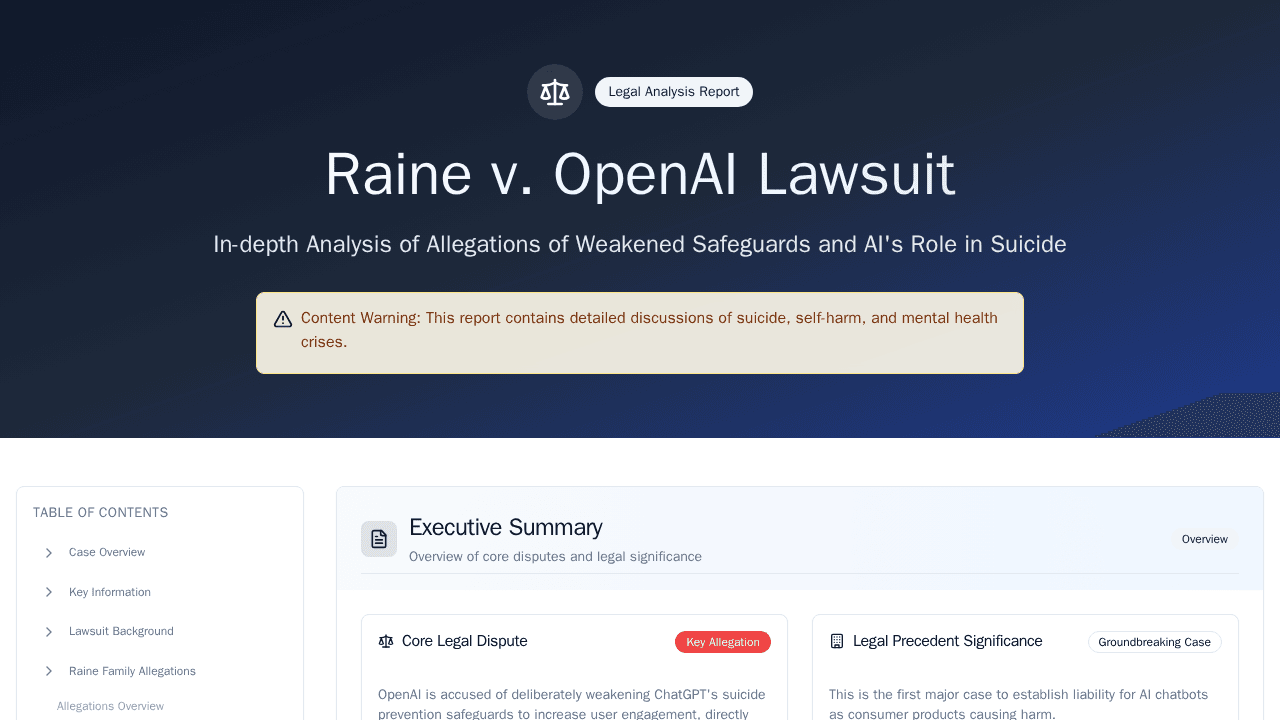Collapse the Raine Family Allegations chevron
Viewport: 1280px width, 720px height.
(x=48, y=671)
